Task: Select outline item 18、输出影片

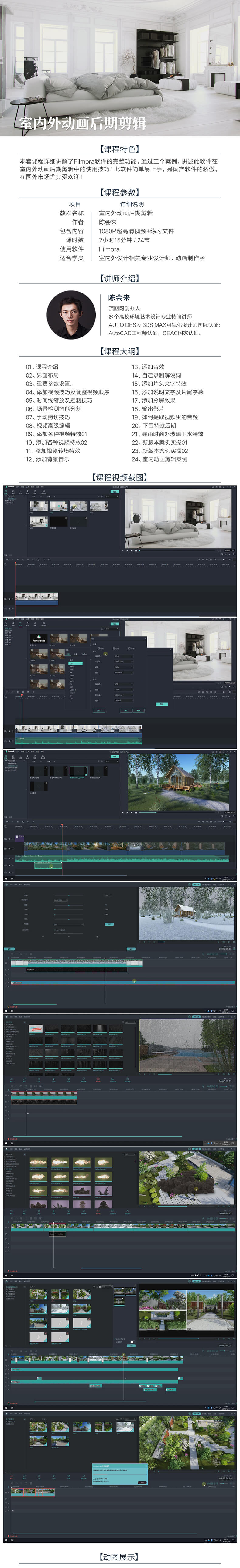Action: click(148, 409)
